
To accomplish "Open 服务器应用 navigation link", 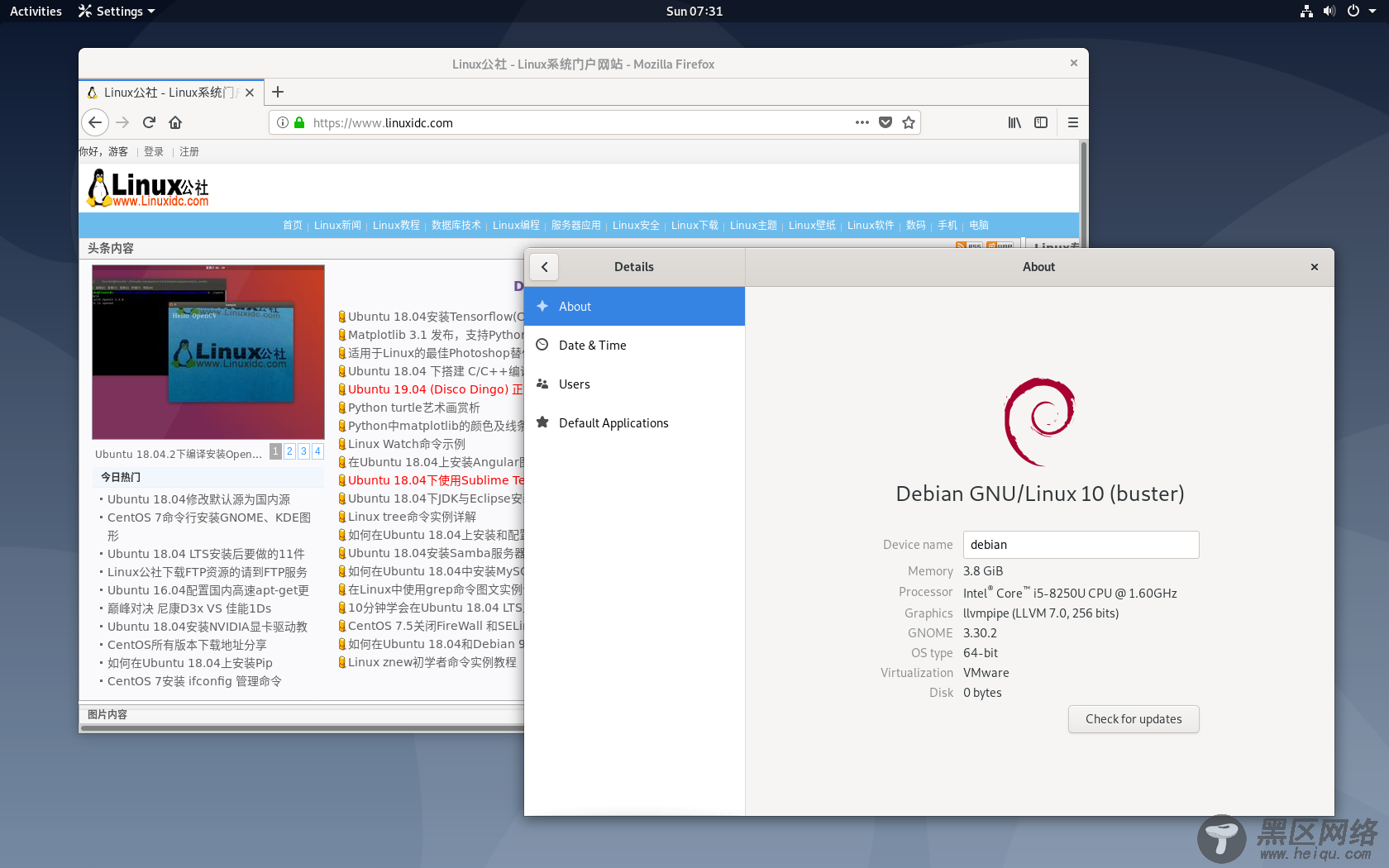I will coord(576,225).
